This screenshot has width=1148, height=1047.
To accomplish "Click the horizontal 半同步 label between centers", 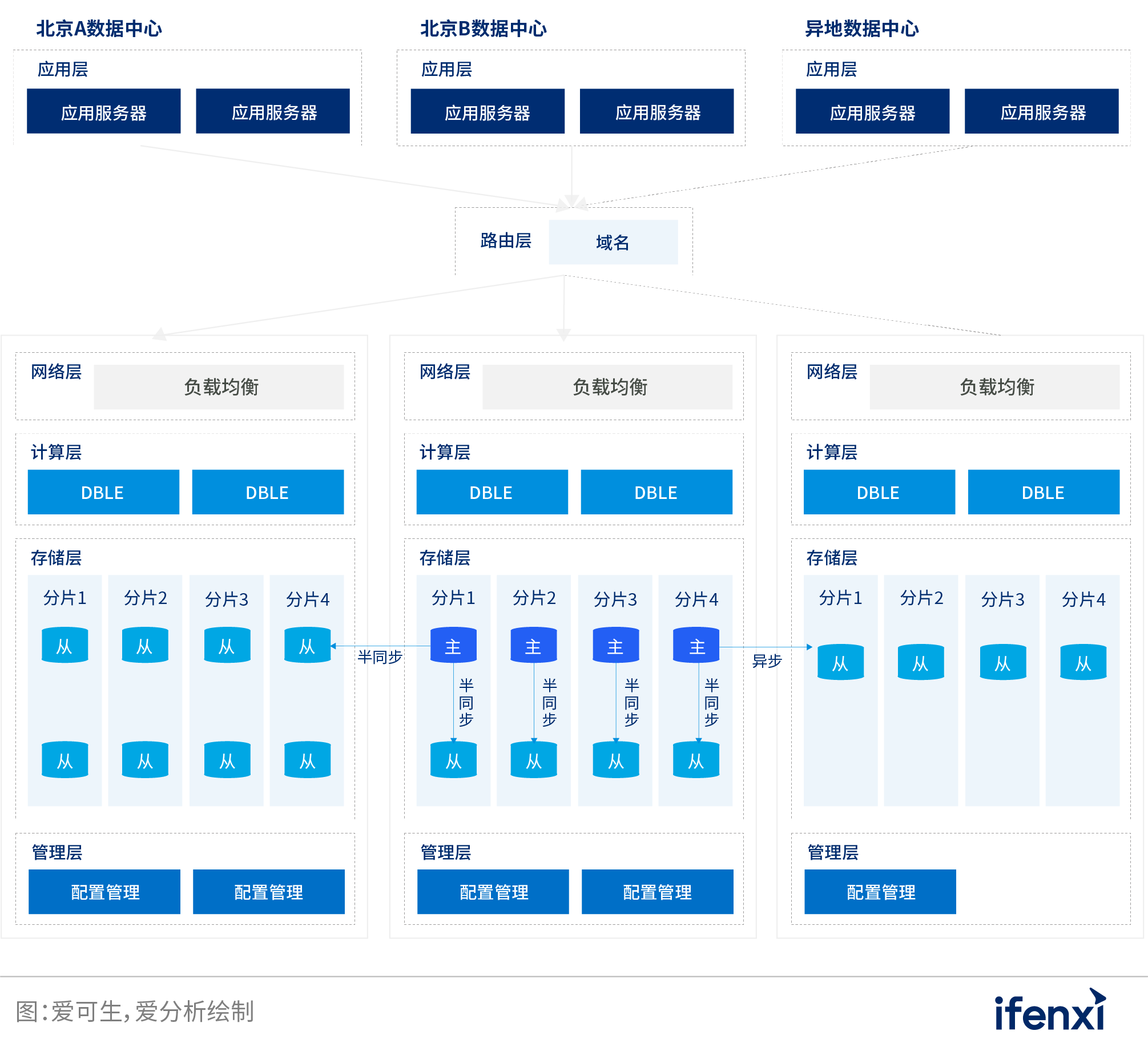I will tap(380, 657).
